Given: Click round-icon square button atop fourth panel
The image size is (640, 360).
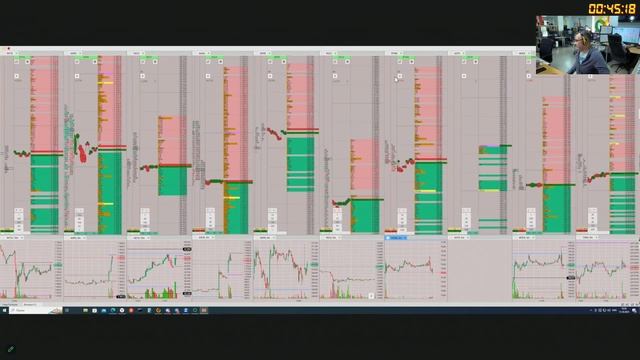Looking at the screenshot, I should click(x=220, y=62).
